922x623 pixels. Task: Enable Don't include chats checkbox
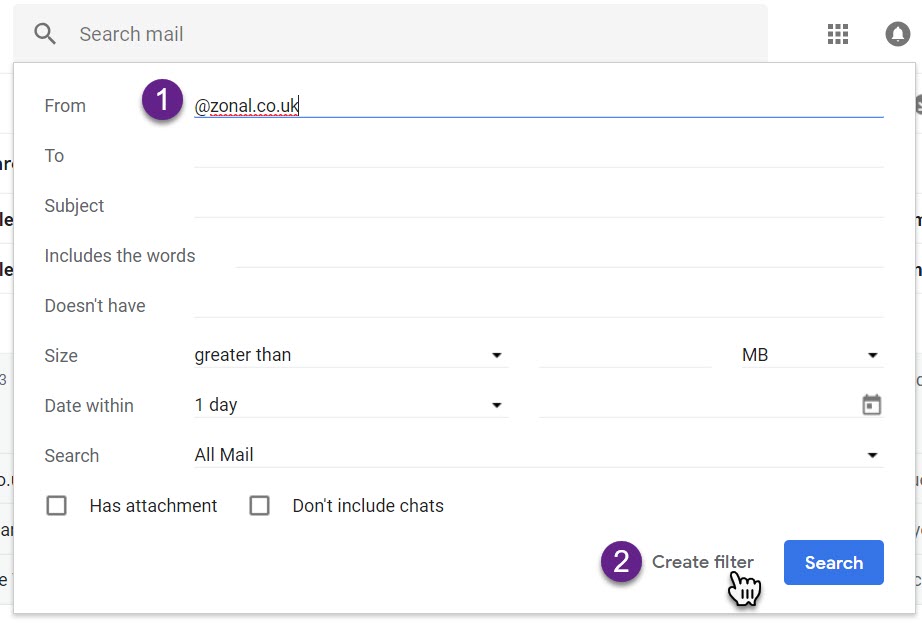tap(259, 505)
